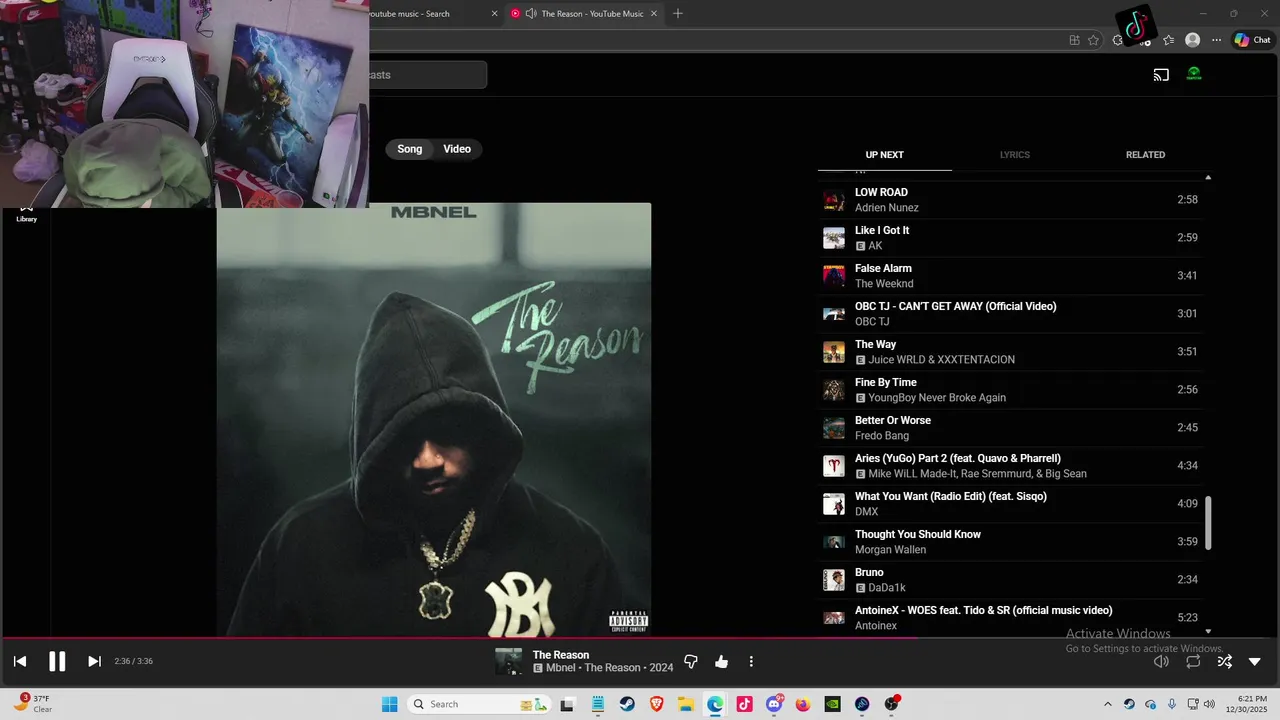Open the RELATED tab
Image resolution: width=1280 pixels, height=720 pixels.
1145,155
